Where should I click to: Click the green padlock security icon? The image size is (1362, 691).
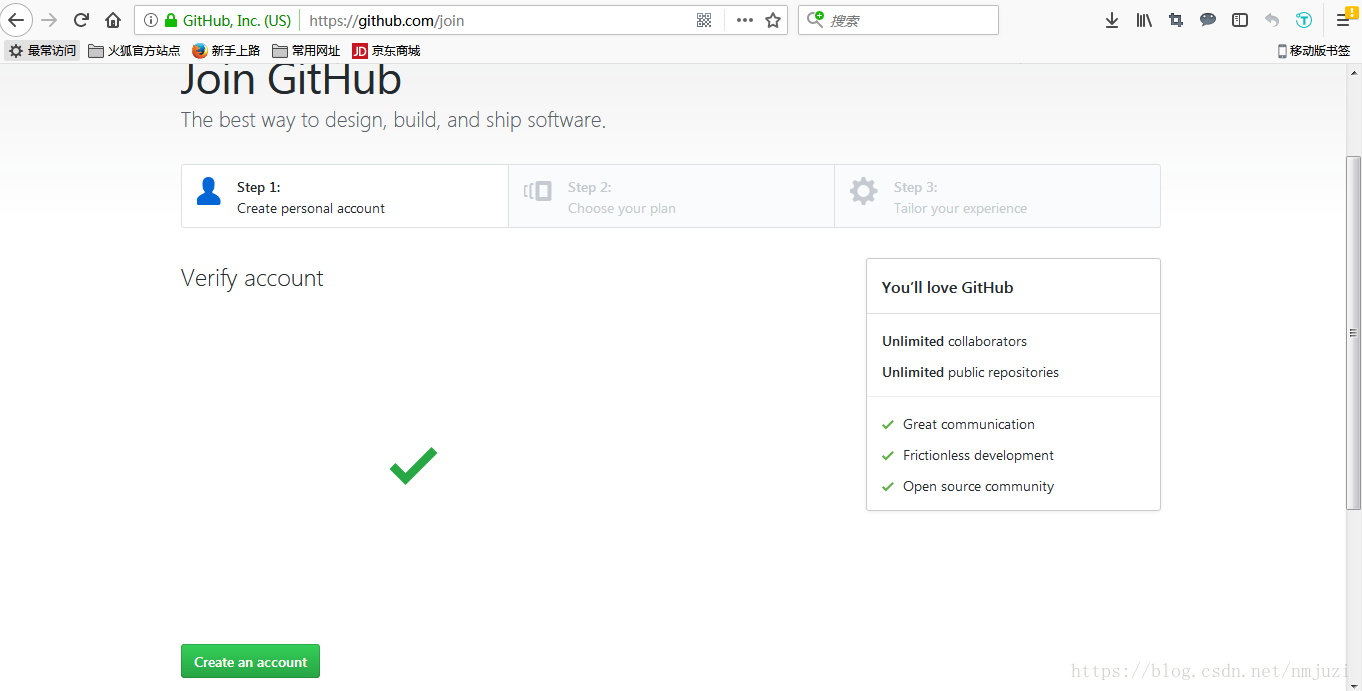(x=171, y=20)
